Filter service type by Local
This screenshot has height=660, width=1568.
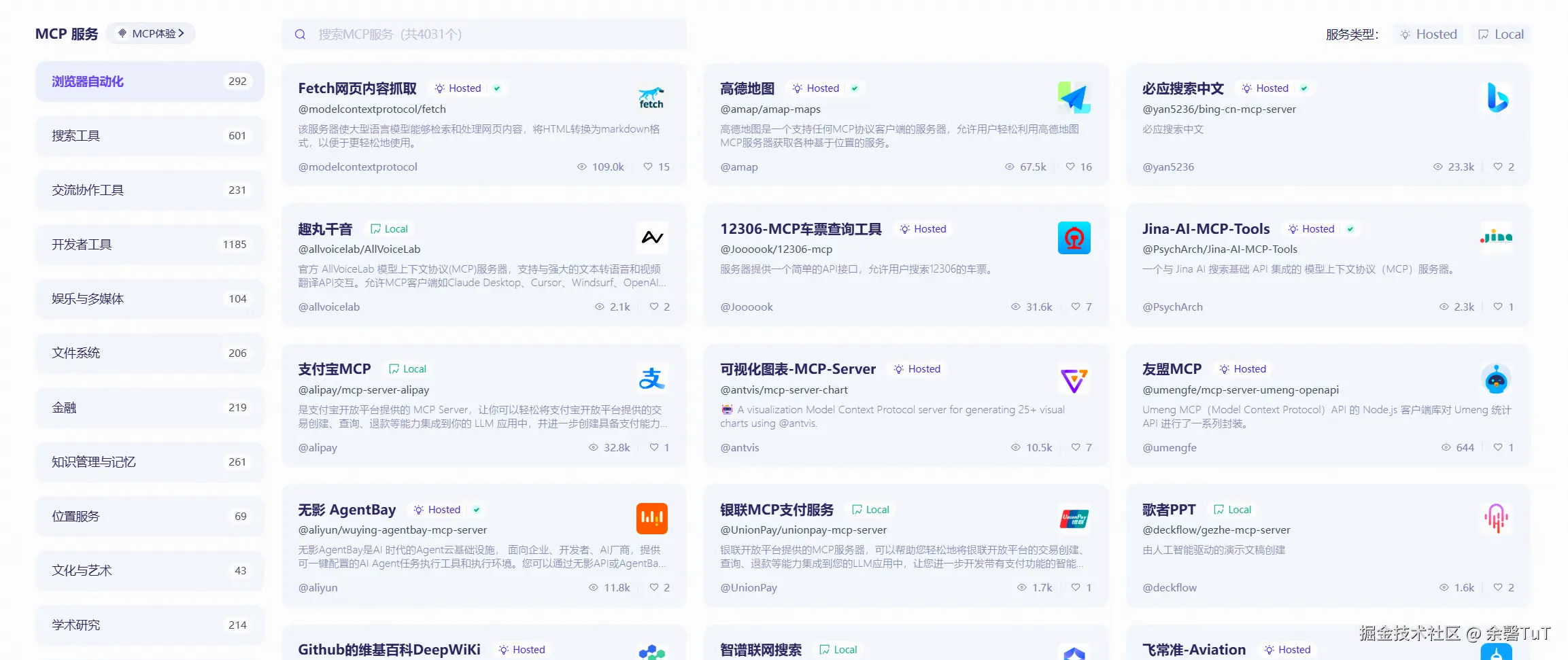pos(1501,35)
